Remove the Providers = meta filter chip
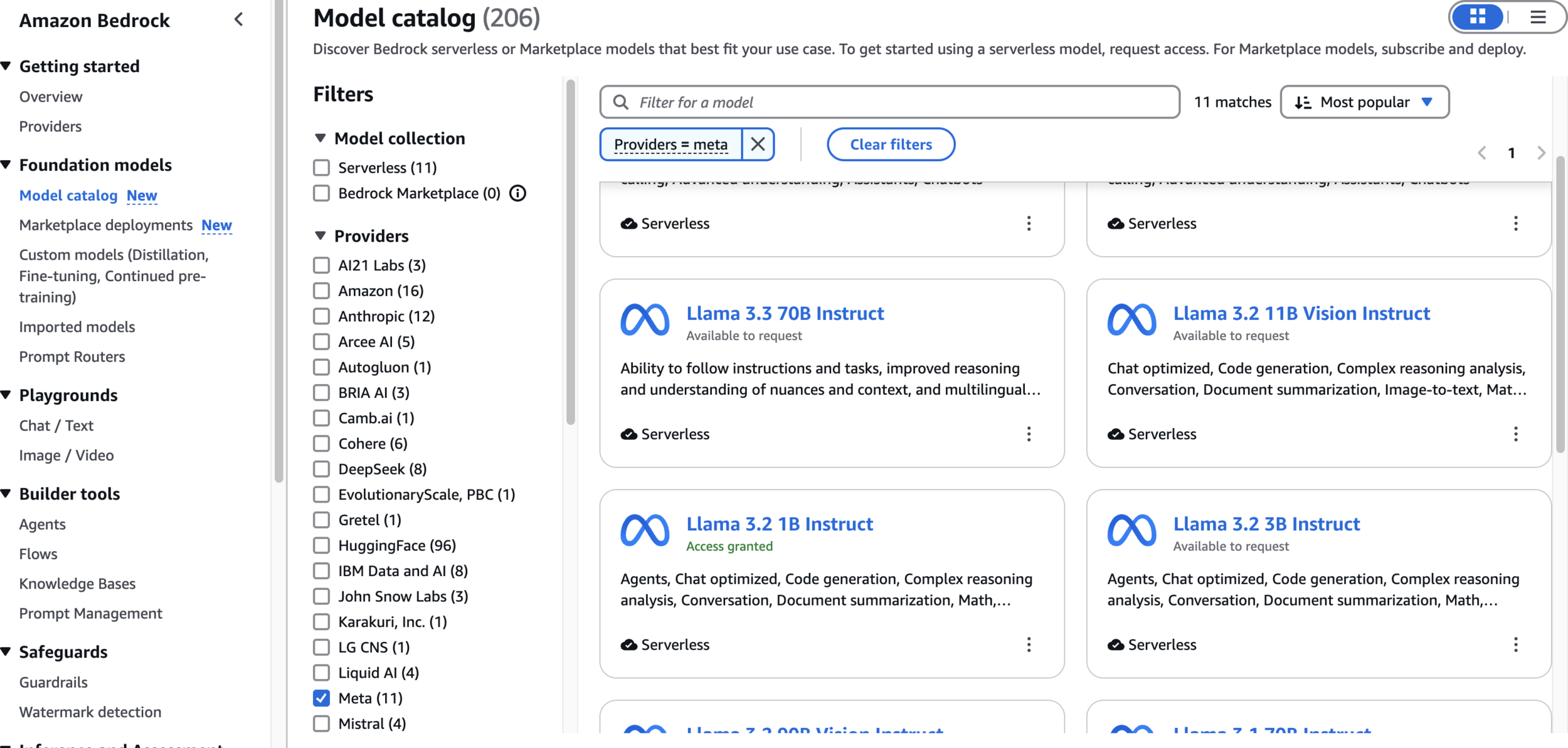The width and height of the screenshot is (1568, 748). click(x=758, y=144)
